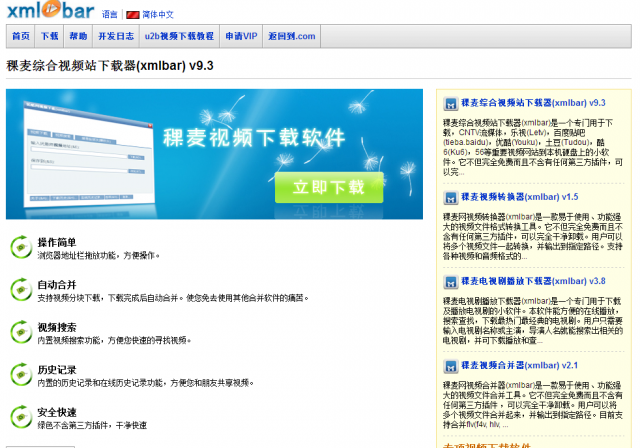The height and width of the screenshot is (448, 640).
Task: Open the 下载 menu item
Action: point(49,36)
